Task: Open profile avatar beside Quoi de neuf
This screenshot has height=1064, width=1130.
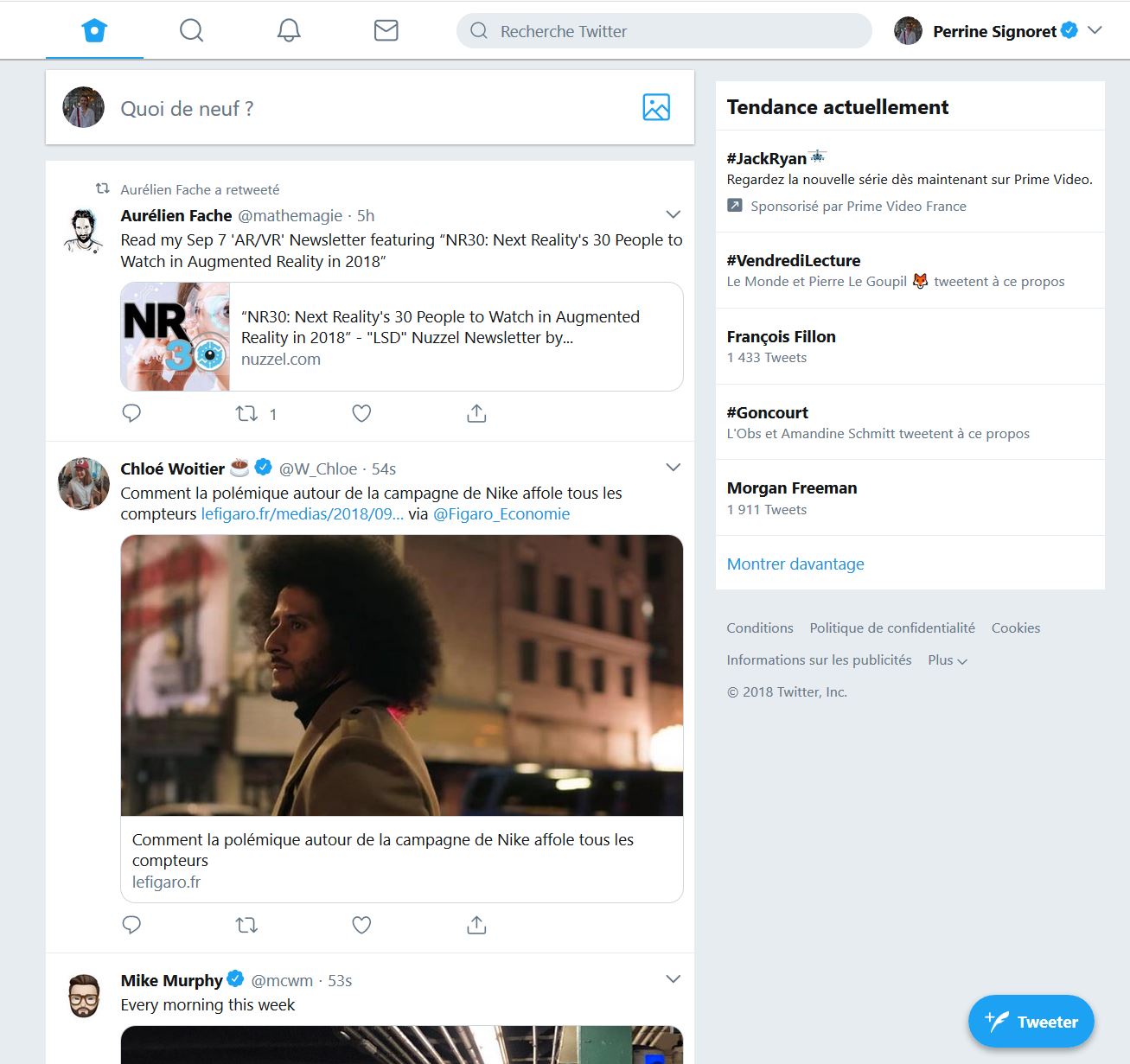Action: click(x=83, y=107)
